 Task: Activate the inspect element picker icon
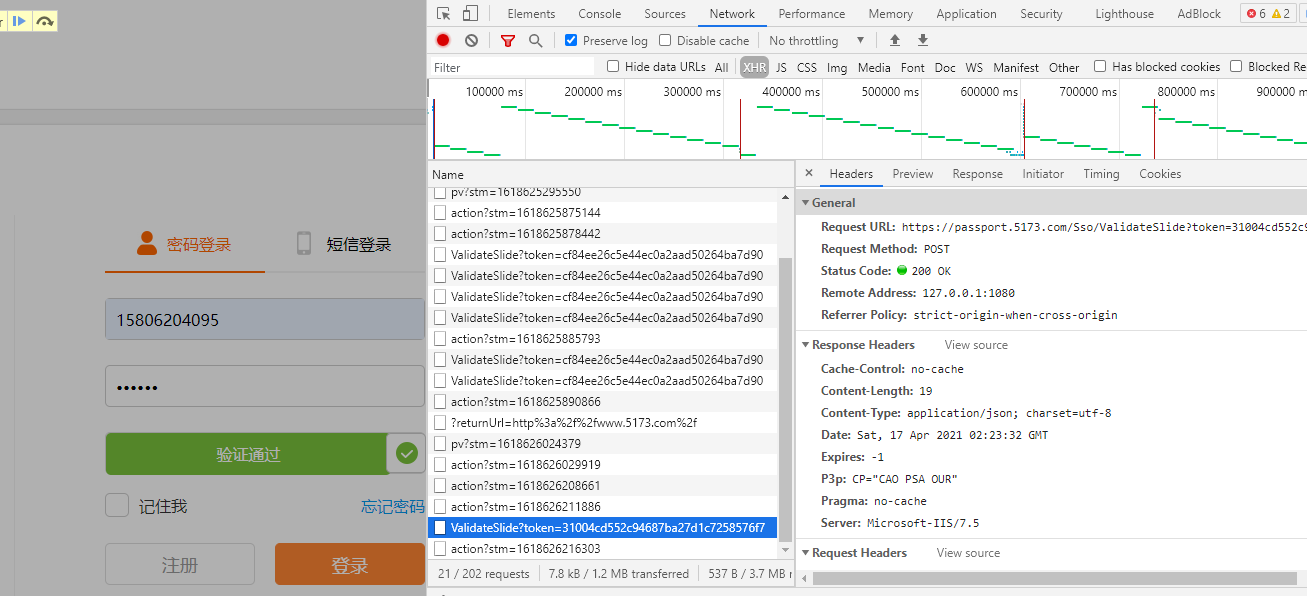444,13
